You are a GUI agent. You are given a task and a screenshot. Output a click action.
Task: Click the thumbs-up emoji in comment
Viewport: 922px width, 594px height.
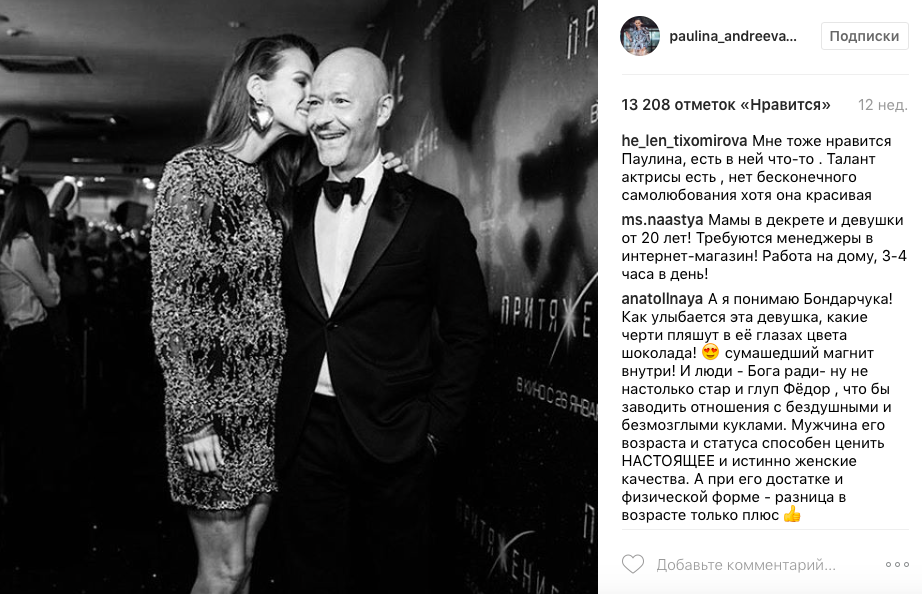pos(792,515)
